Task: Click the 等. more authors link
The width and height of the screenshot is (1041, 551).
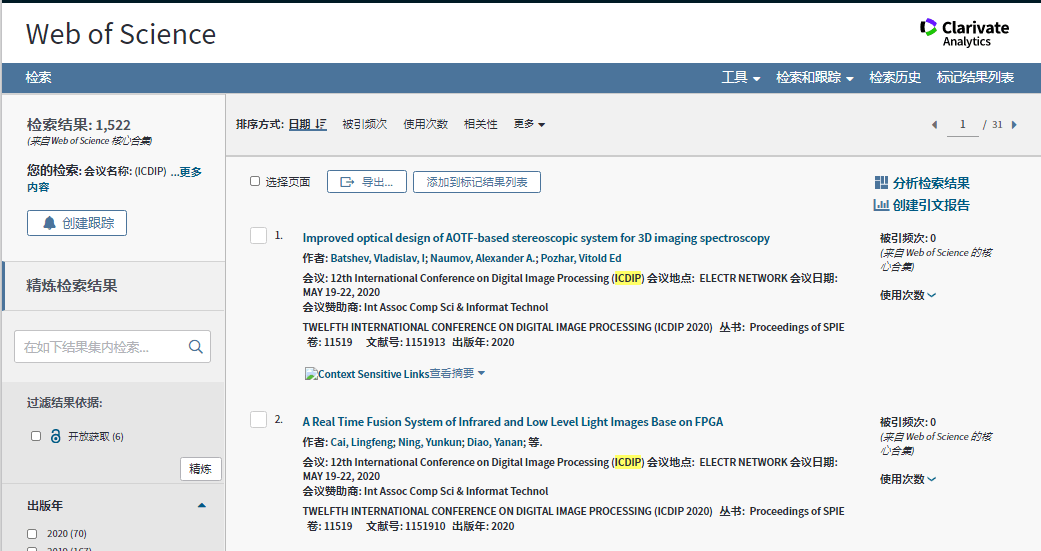Action: click(536, 442)
